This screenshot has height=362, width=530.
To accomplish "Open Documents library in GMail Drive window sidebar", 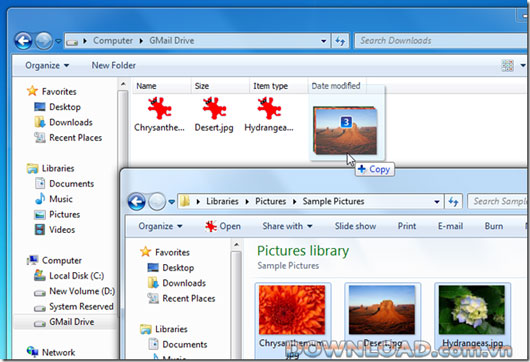I will [x=65, y=184].
